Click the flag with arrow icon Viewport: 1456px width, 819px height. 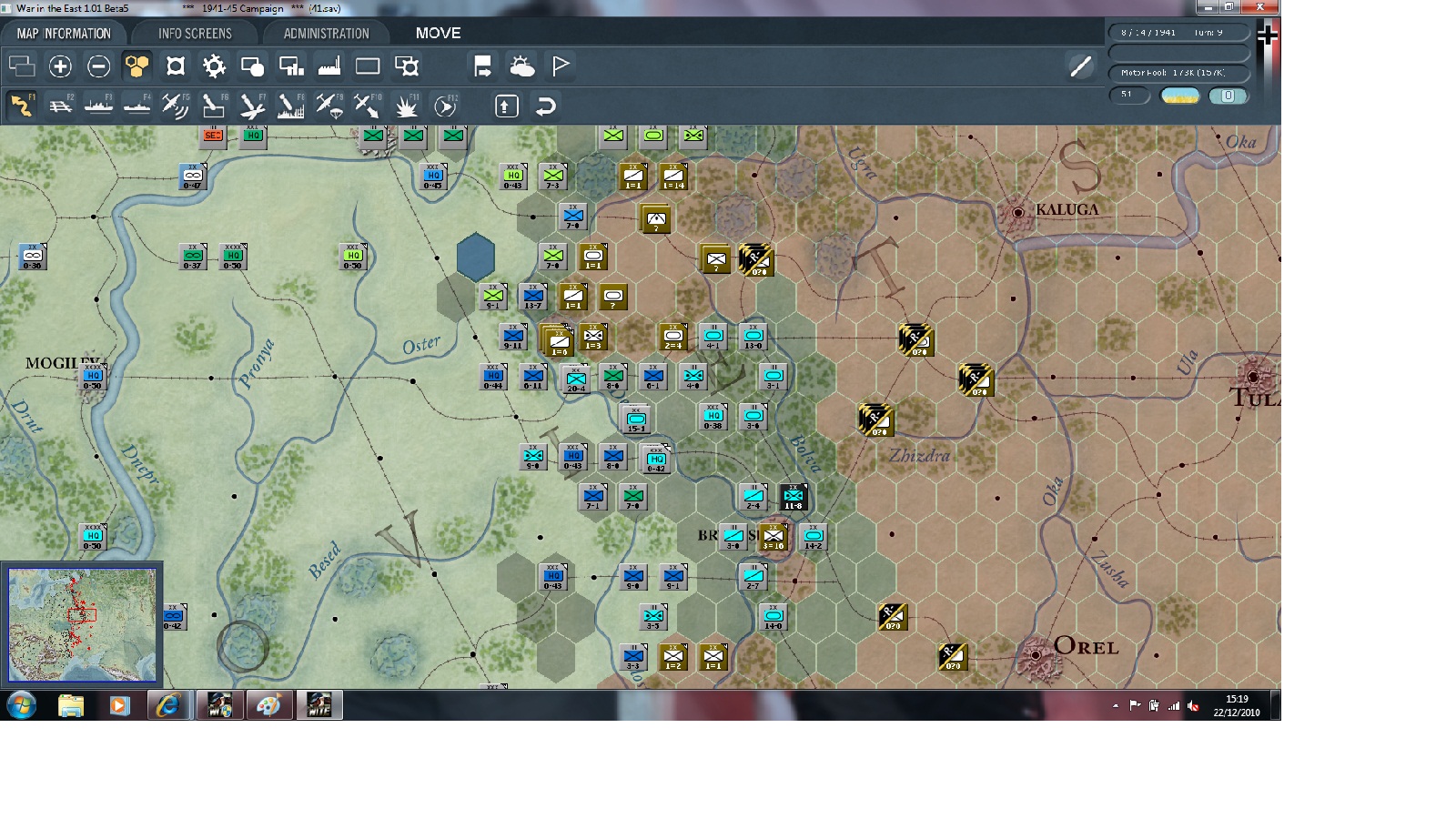coord(482,66)
